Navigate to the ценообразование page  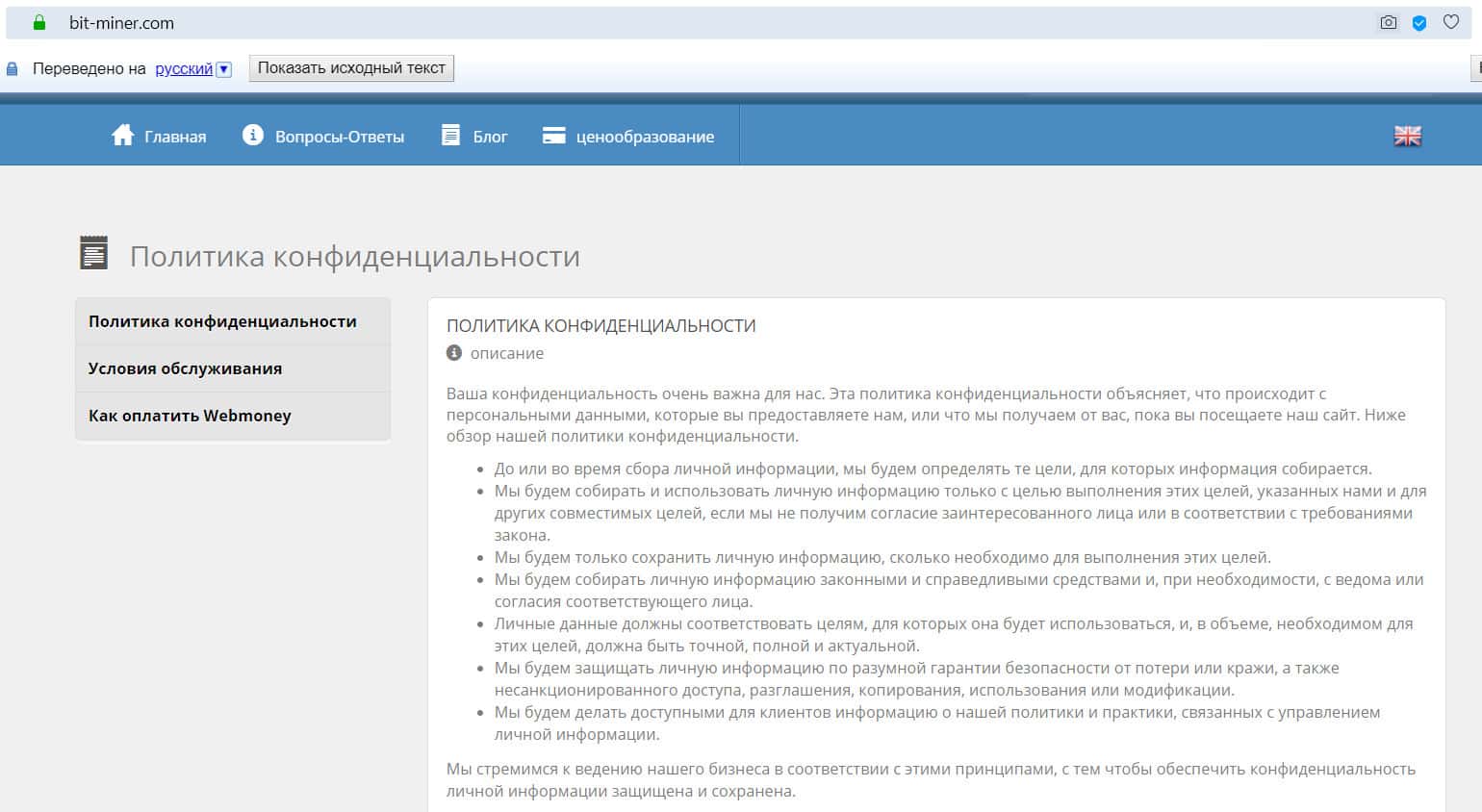[x=645, y=137]
